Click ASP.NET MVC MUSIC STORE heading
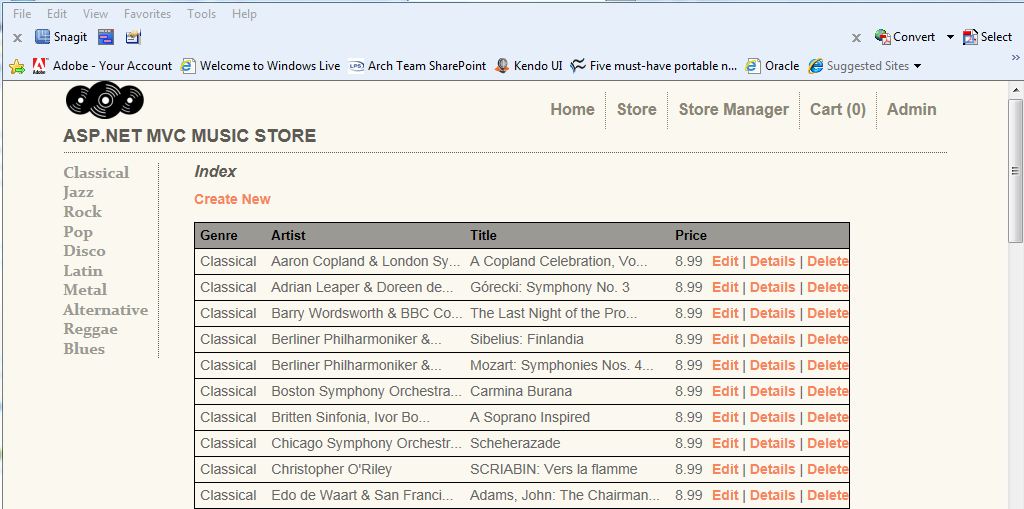 (x=189, y=136)
